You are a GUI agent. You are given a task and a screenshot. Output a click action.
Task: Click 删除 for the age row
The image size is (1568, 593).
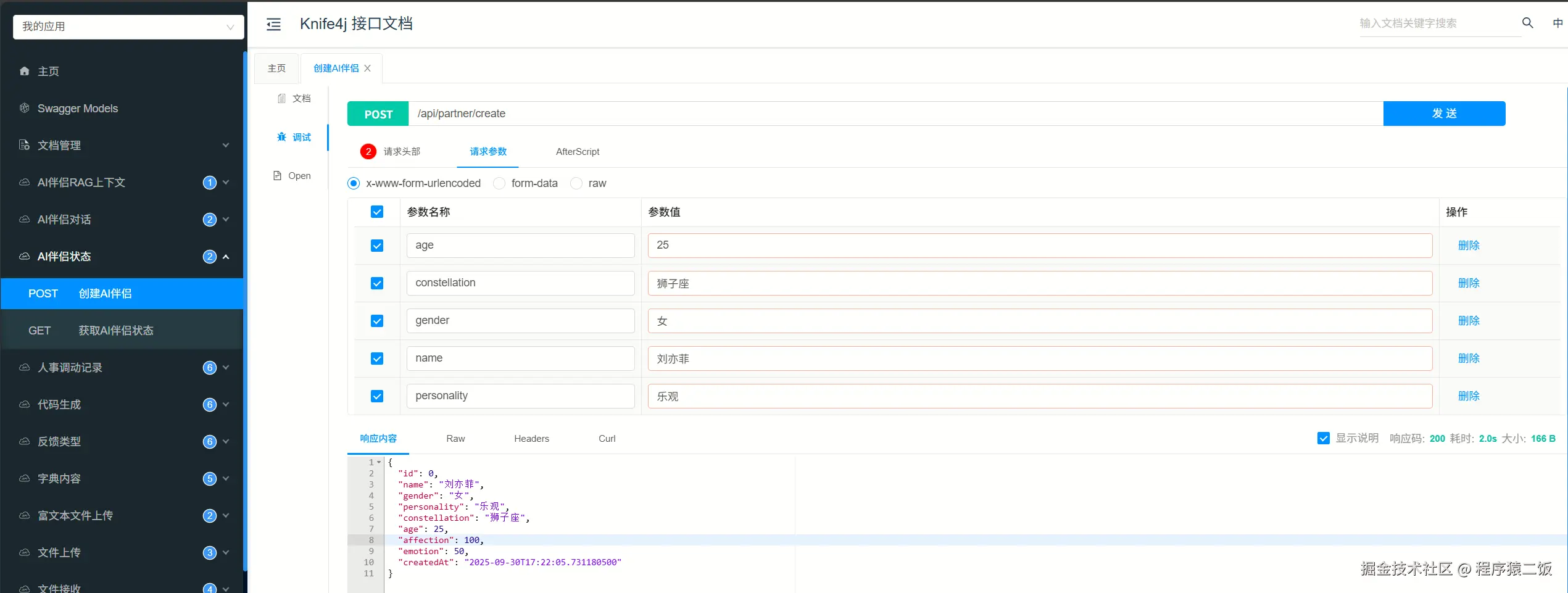[1469, 246]
